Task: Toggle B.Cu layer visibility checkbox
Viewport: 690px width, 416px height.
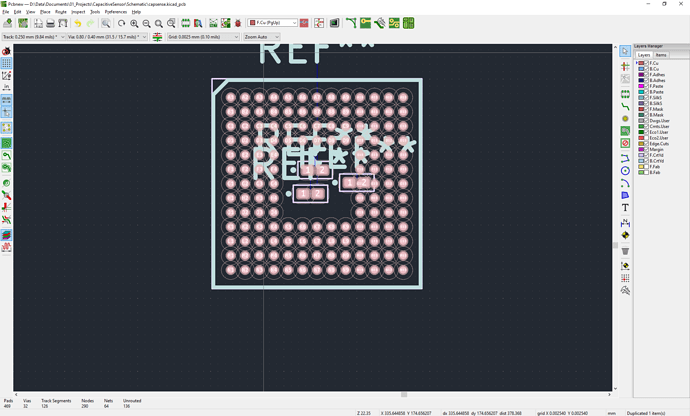Action: pyautogui.click(x=646, y=69)
